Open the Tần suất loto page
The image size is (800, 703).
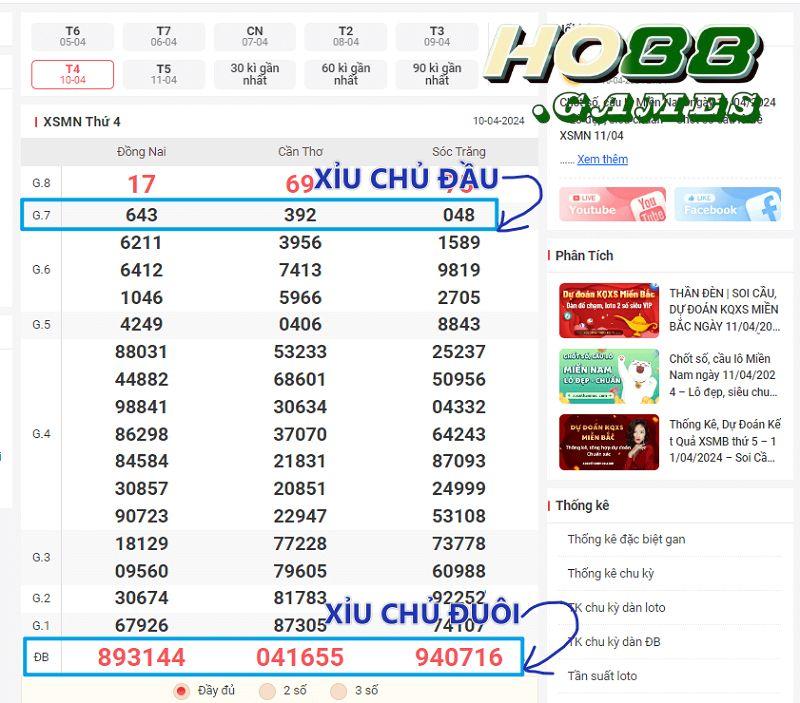[601, 677]
